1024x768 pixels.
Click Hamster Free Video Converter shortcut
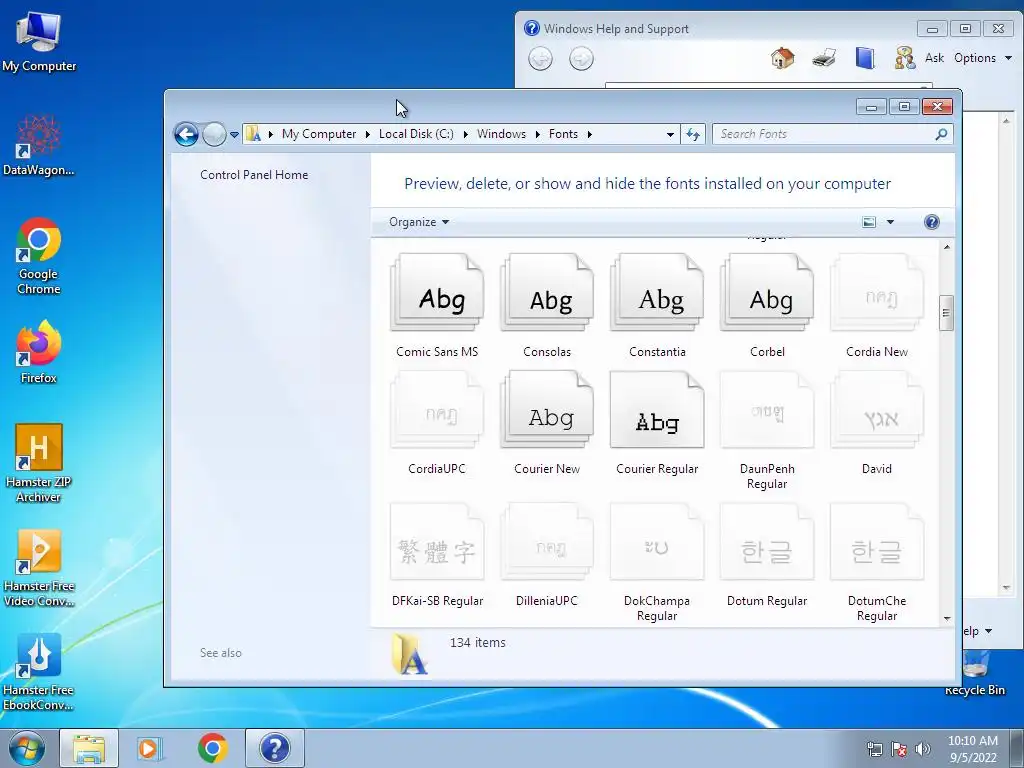point(39,568)
